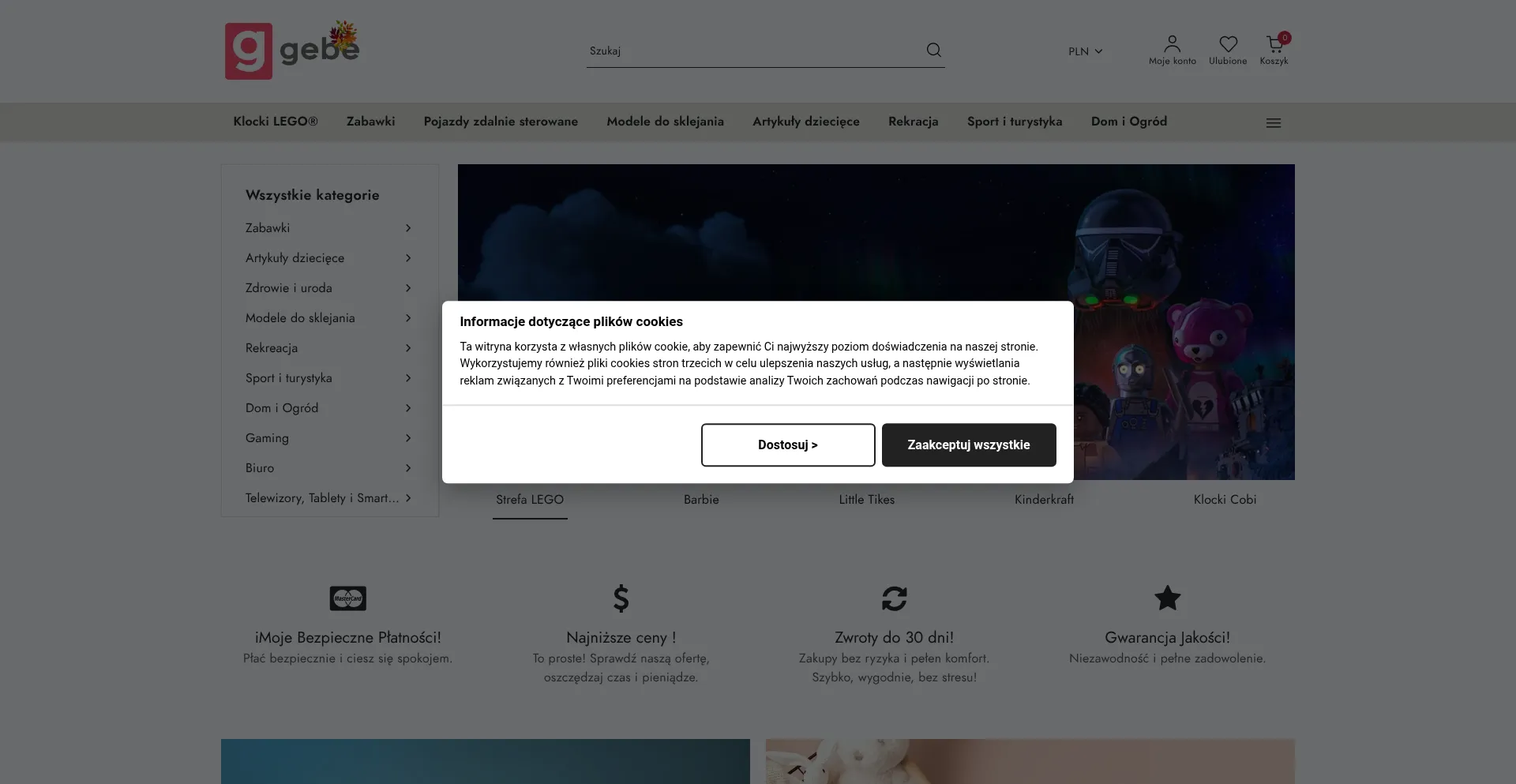This screenshot has width=1516, height=784.
Task: Open Sport i turystyka in navigation bar
Action: (1014, 122)
